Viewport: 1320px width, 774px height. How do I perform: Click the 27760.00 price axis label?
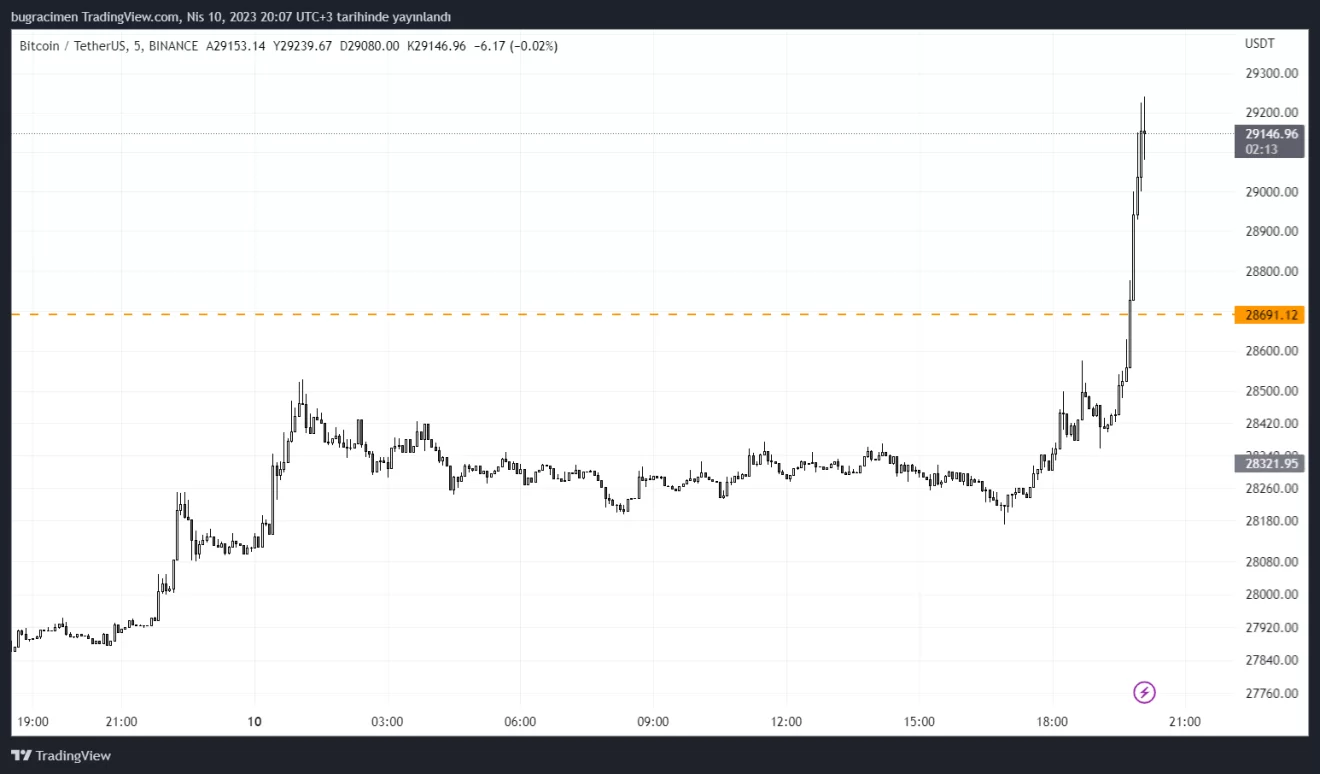[1271, 693]
